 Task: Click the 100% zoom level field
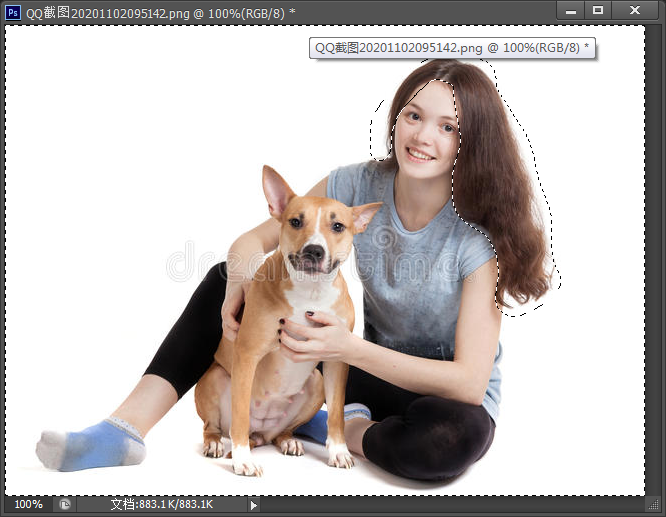28,505
